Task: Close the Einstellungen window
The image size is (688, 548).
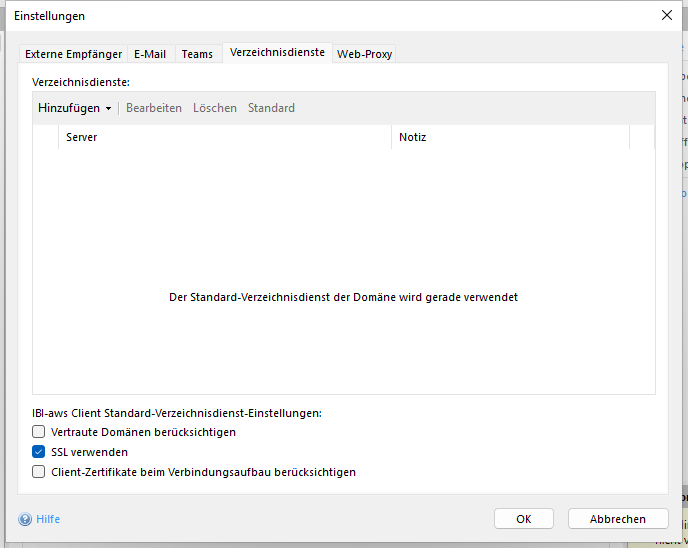Action: (667, 15)
